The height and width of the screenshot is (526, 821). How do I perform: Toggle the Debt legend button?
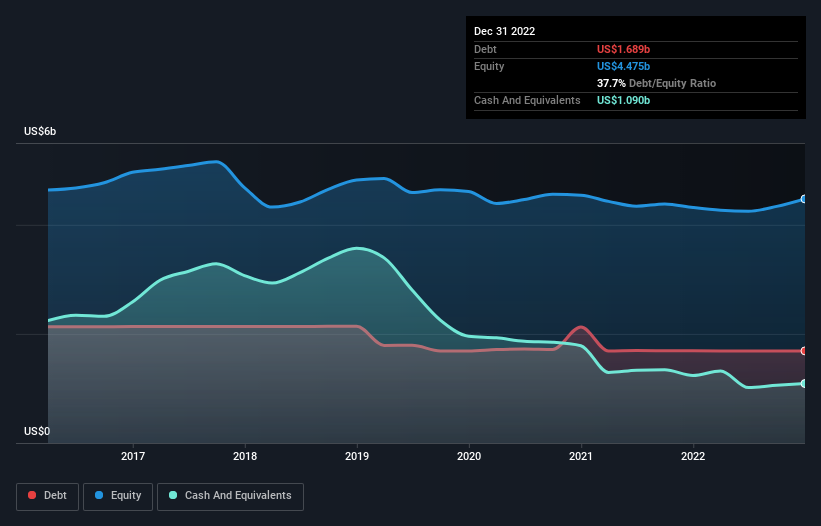tap(47, 496)
